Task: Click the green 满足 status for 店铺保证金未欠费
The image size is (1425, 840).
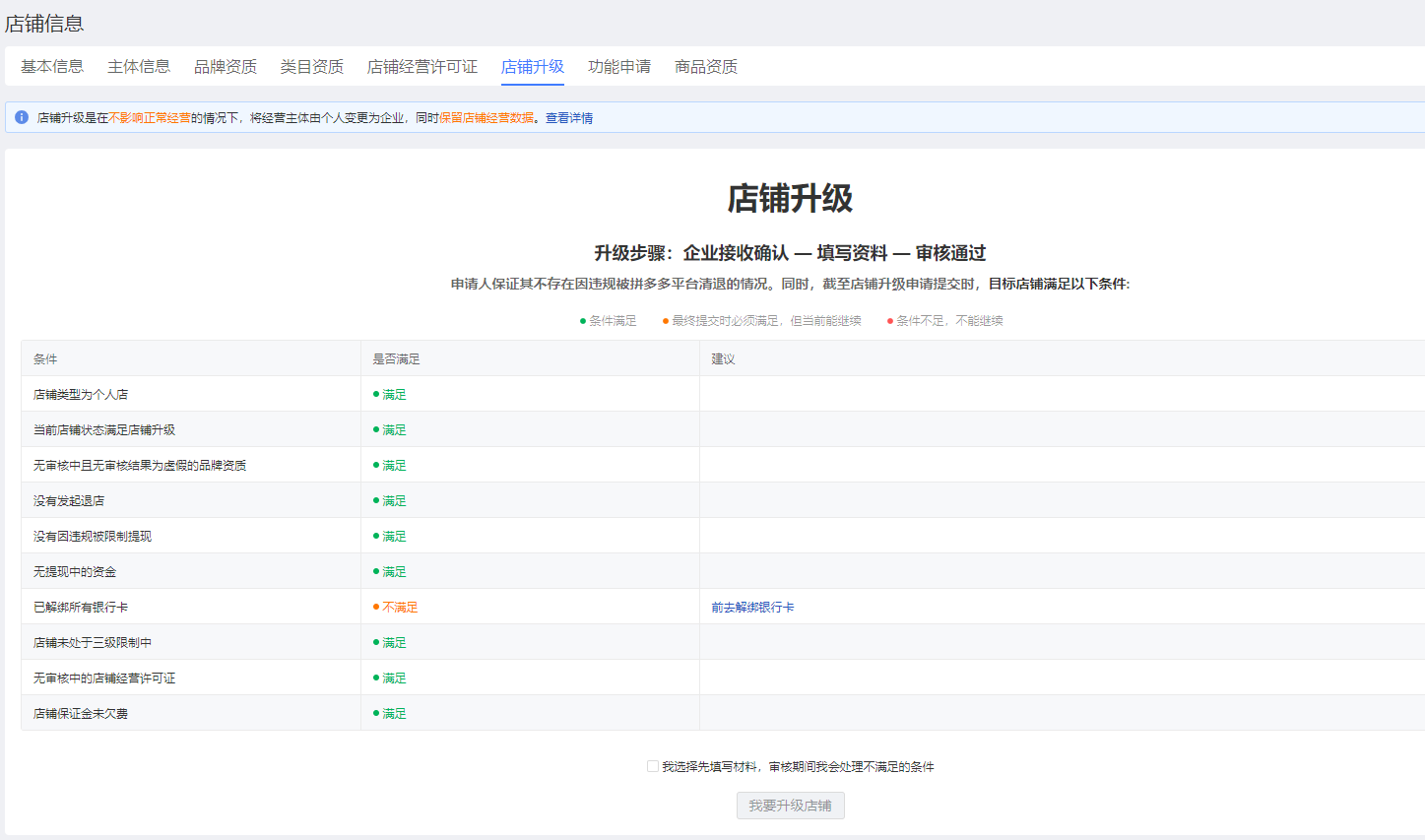Action: [394, 714]
